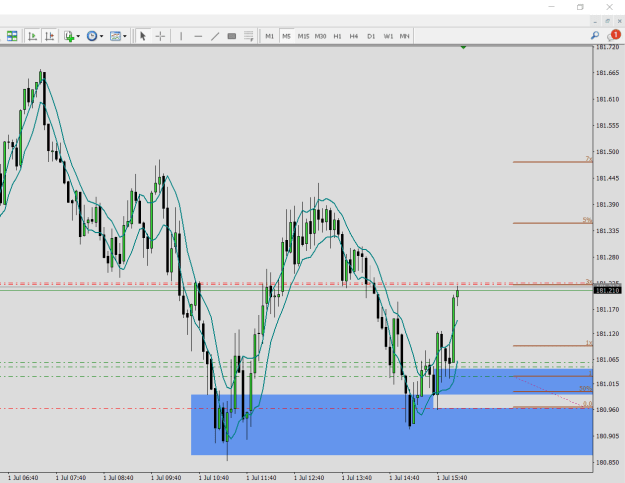Switch chart to H1 timeframe
Viewport: 625px width, 483px height.
point(337,36)
